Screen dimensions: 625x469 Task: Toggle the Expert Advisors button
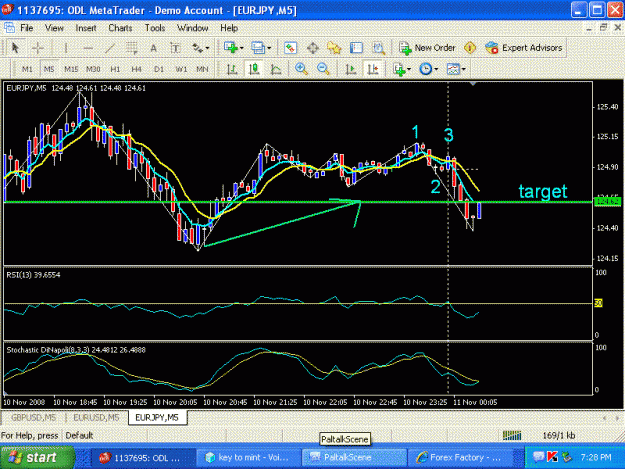pyautogui.click(x=523, y=48)
